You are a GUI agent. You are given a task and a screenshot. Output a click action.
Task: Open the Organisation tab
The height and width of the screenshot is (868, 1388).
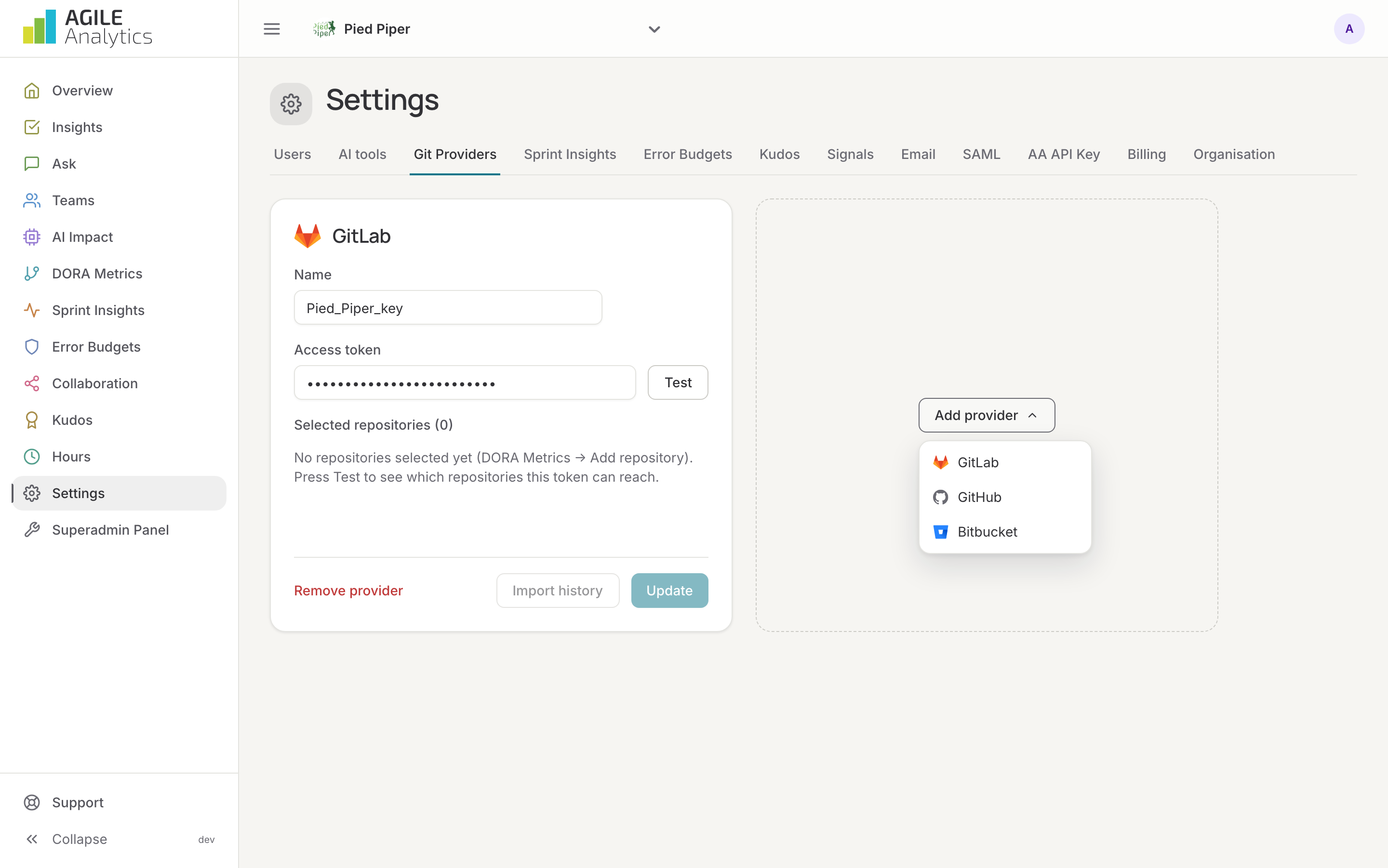(x=1234, y=155)
